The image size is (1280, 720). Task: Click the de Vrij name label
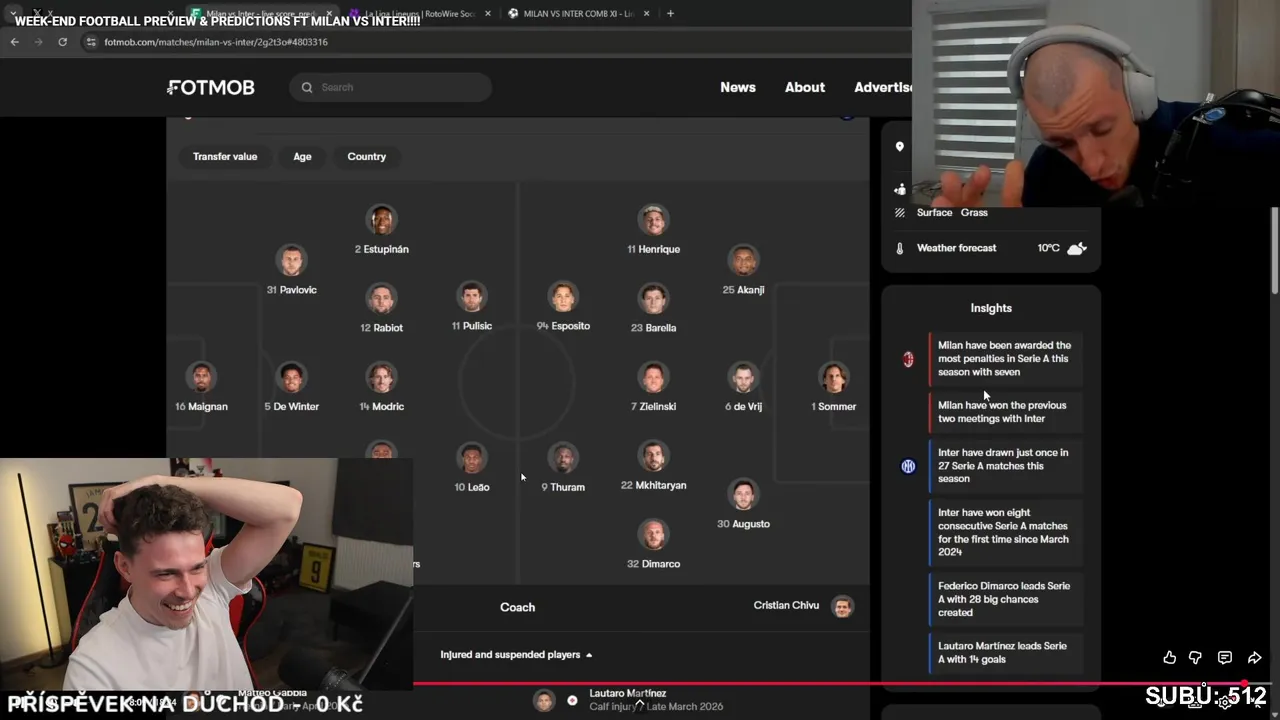(743, 407)
